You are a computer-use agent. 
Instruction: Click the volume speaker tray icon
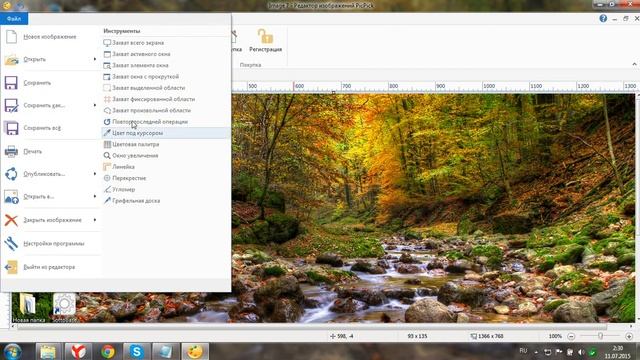click(581, 352)
